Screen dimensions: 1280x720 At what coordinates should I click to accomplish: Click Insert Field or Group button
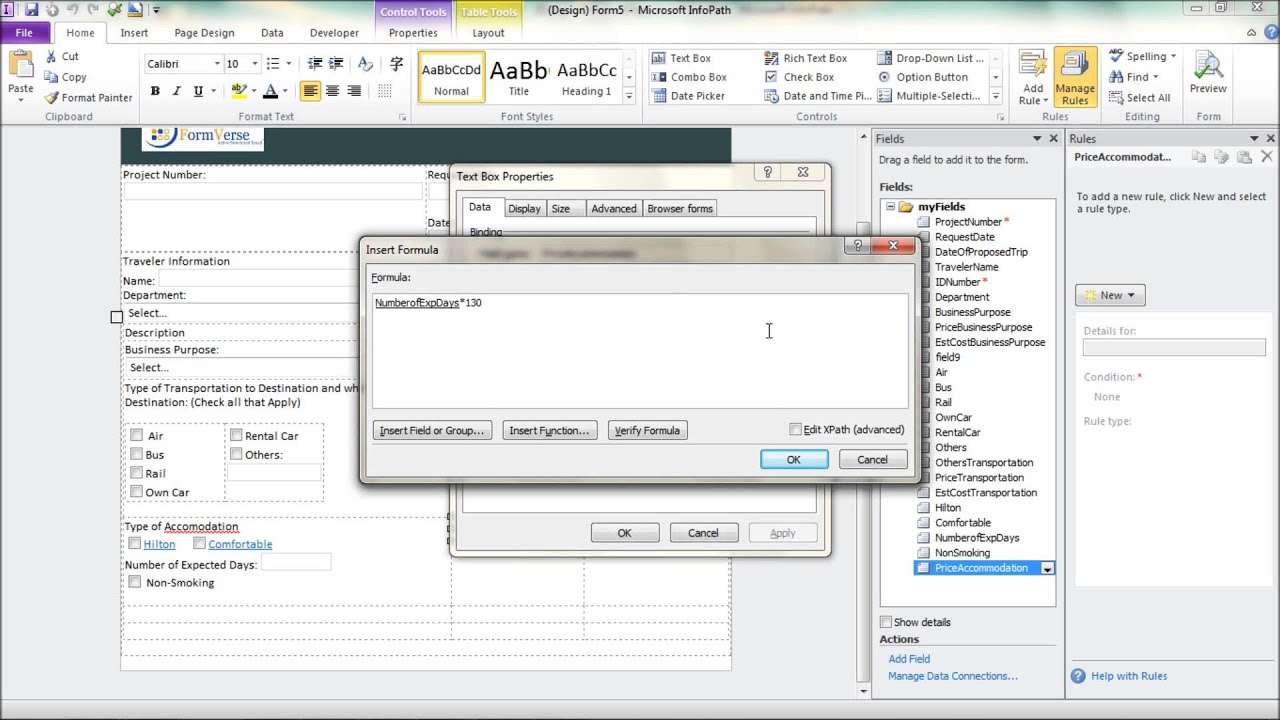432,430
